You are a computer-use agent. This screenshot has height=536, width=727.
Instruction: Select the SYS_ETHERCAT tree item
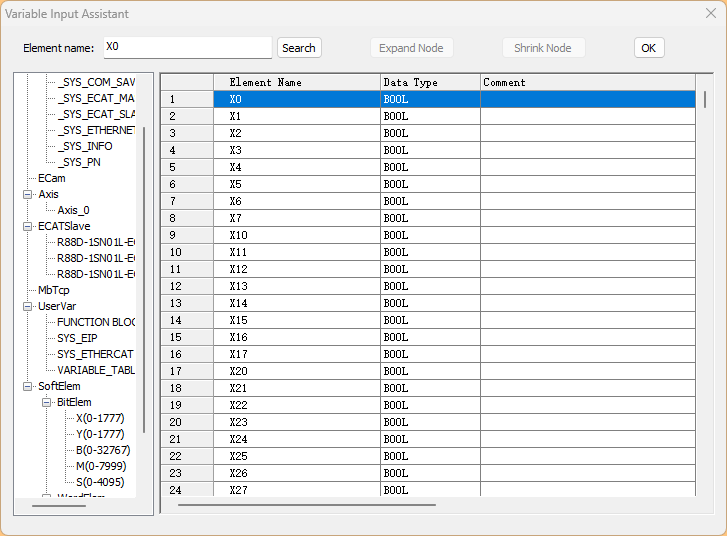point(95,354)
